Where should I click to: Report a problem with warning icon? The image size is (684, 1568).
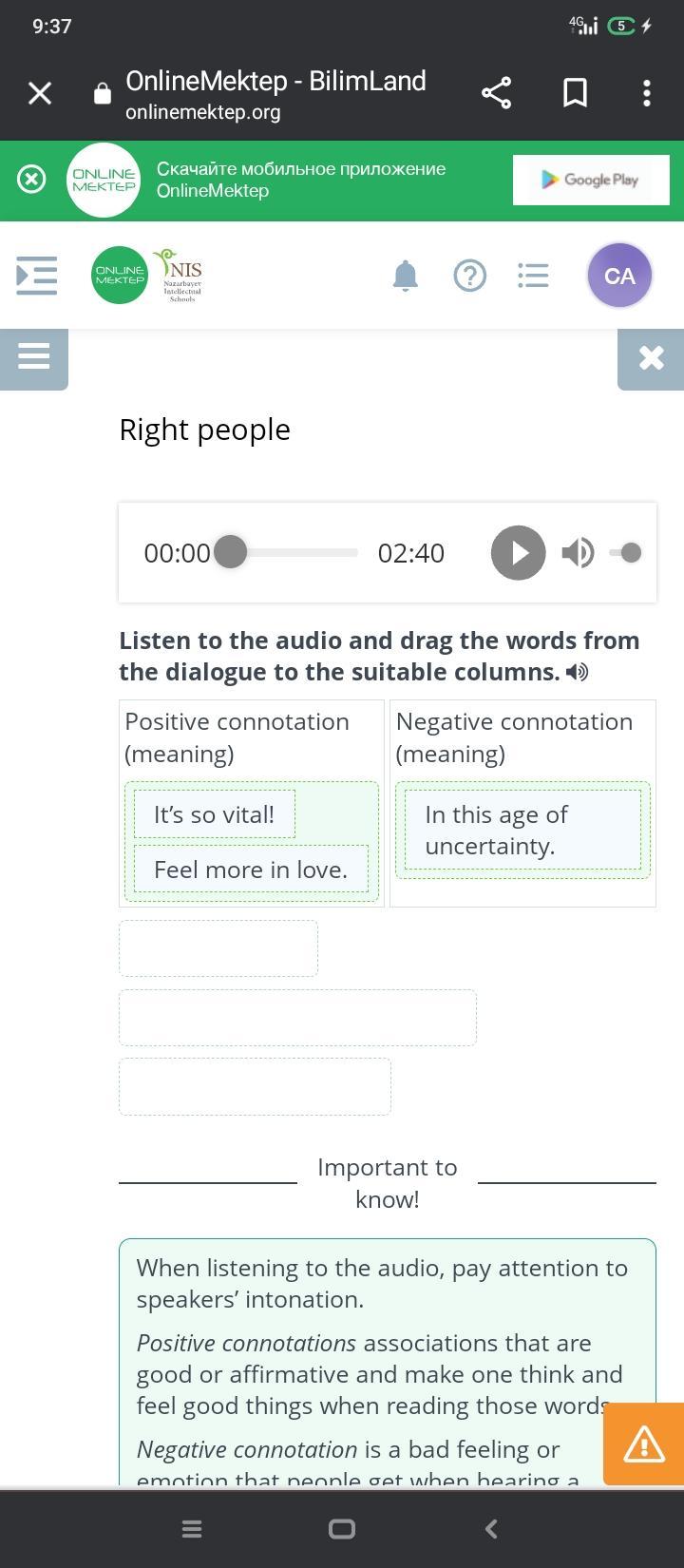click(x=644, y=1444)
